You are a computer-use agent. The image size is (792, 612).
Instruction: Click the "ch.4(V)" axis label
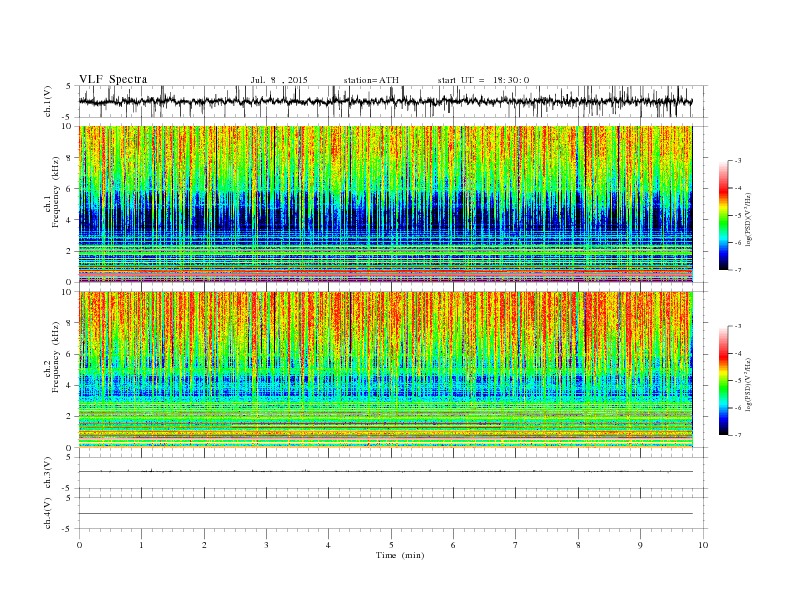click(x=48, y=513)
